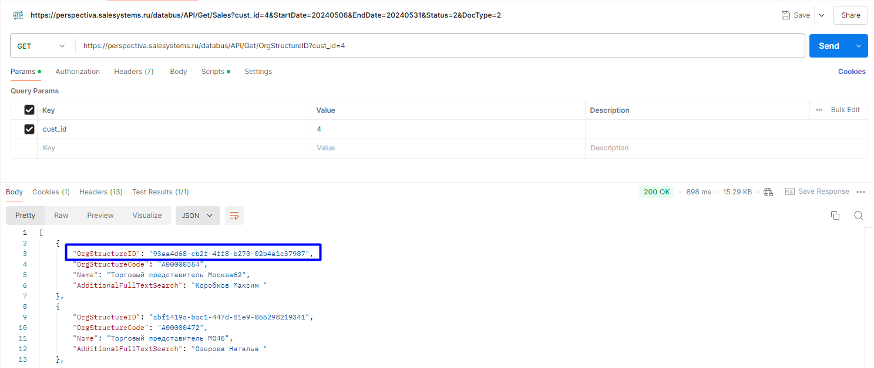Viewport: 874px width, 368px height.
Task: Select the Preview view mode
Action: (x=100, y=216)
